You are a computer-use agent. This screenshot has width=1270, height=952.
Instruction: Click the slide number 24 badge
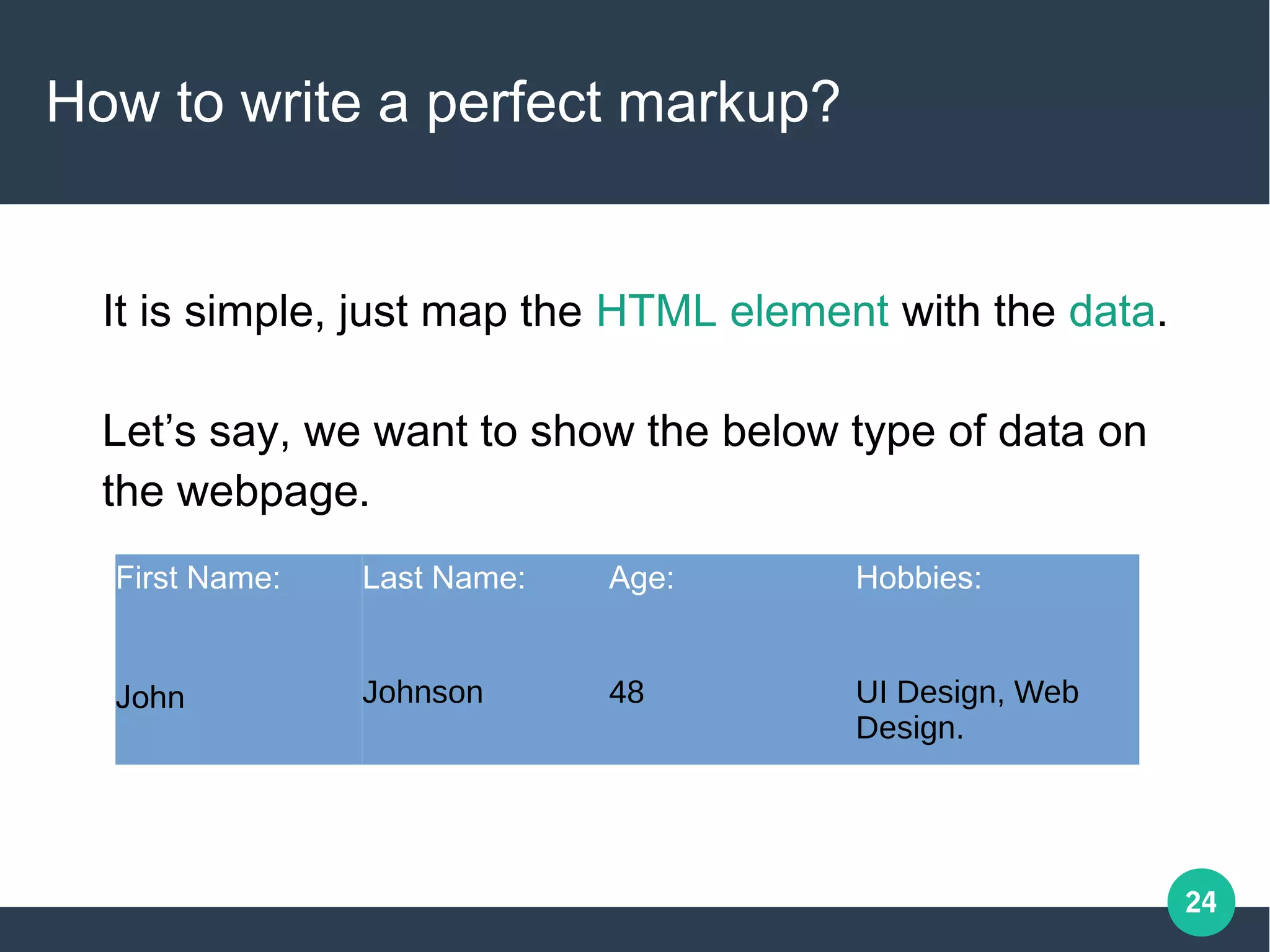pyautogui.click(x=1201, y=902)
